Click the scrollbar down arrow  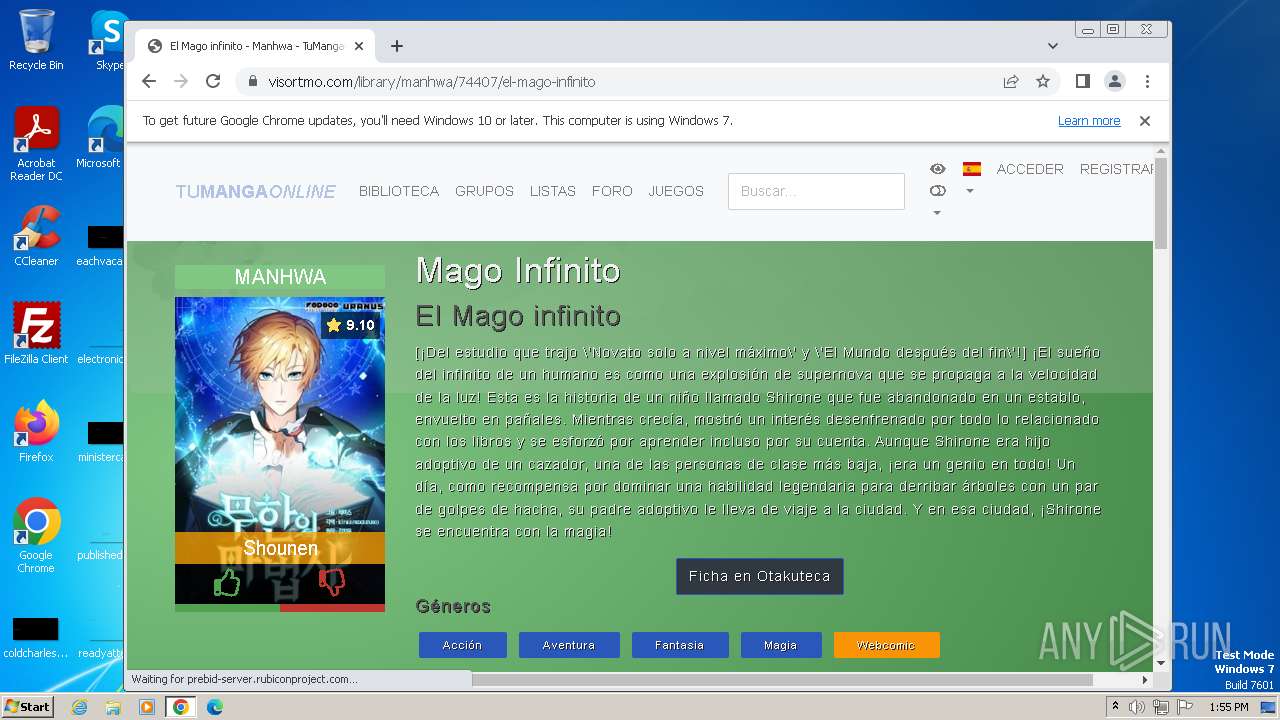1160,662
